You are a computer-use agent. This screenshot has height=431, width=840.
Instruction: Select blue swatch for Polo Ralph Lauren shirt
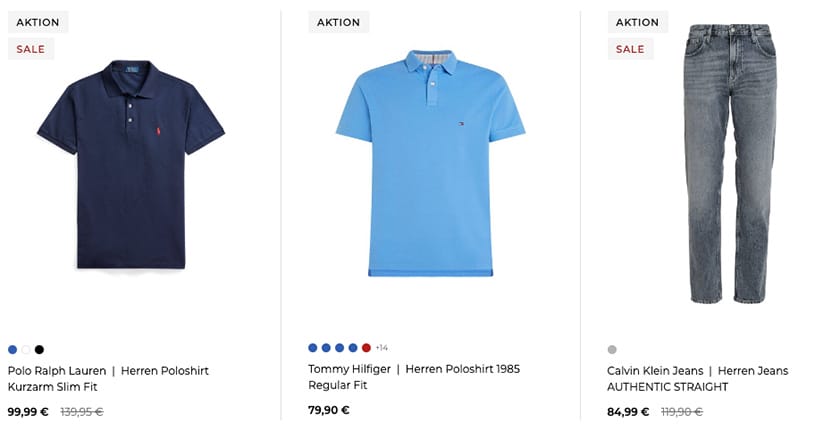pyautogui.click(x=12, y=349)
